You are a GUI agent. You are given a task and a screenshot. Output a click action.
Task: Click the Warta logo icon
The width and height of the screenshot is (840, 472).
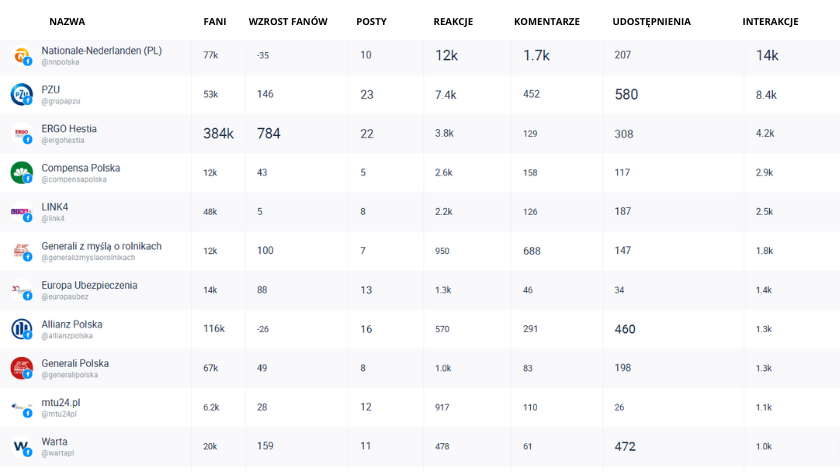[x=21, y=446]
